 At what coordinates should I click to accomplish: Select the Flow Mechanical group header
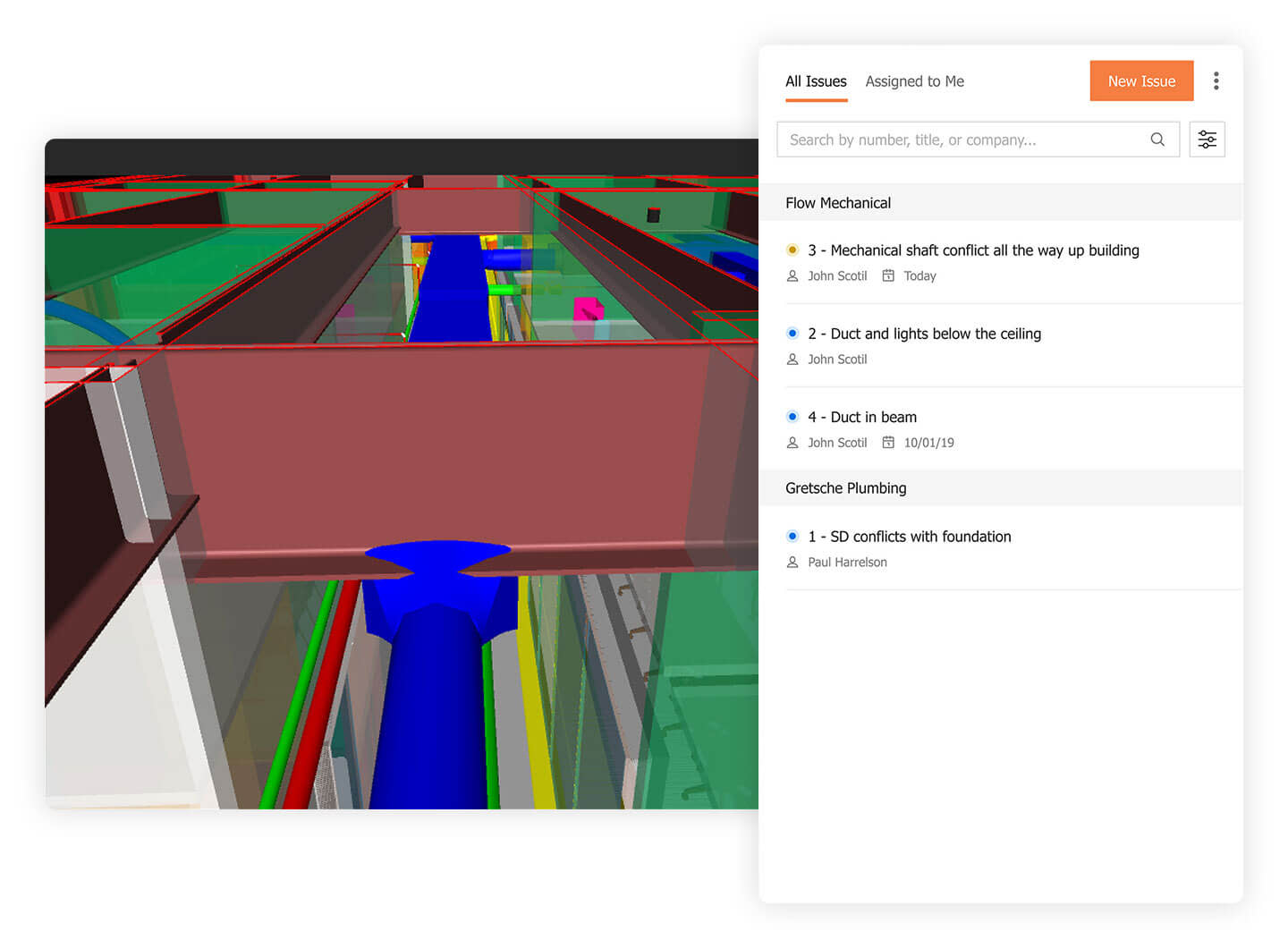1000,203
